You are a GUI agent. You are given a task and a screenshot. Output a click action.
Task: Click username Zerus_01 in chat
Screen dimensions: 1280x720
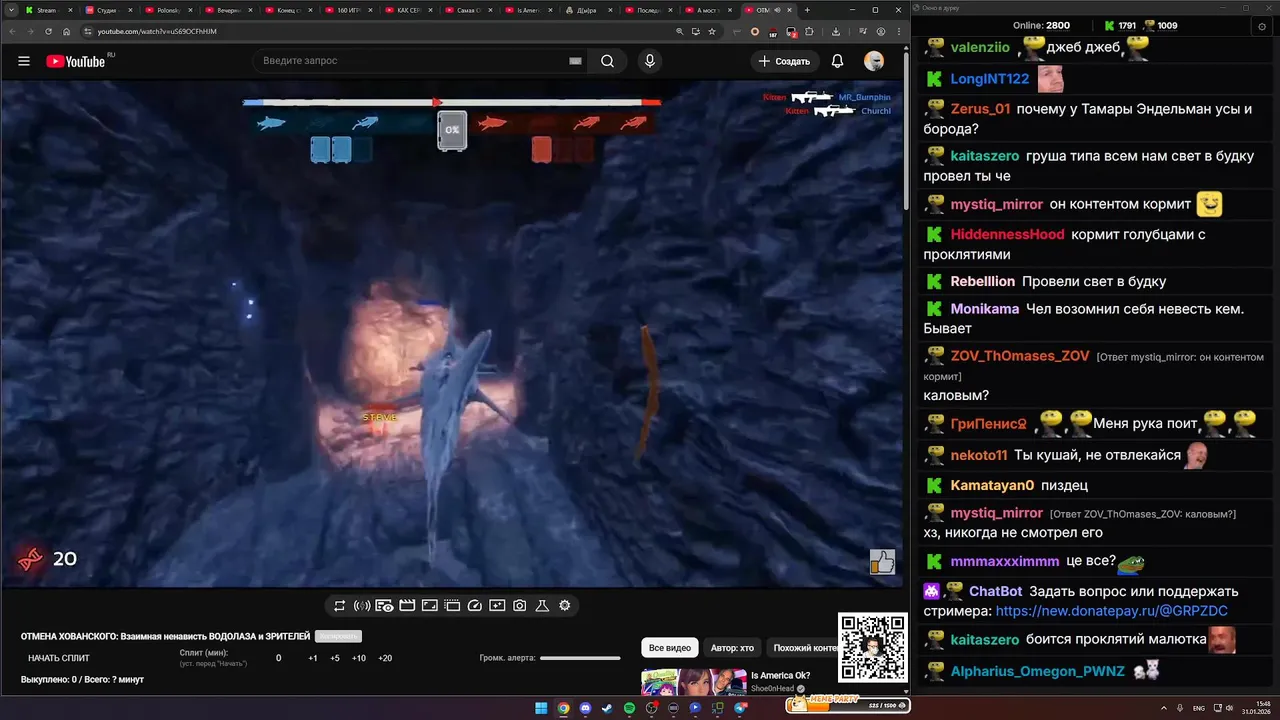click(x=980, y=109)
